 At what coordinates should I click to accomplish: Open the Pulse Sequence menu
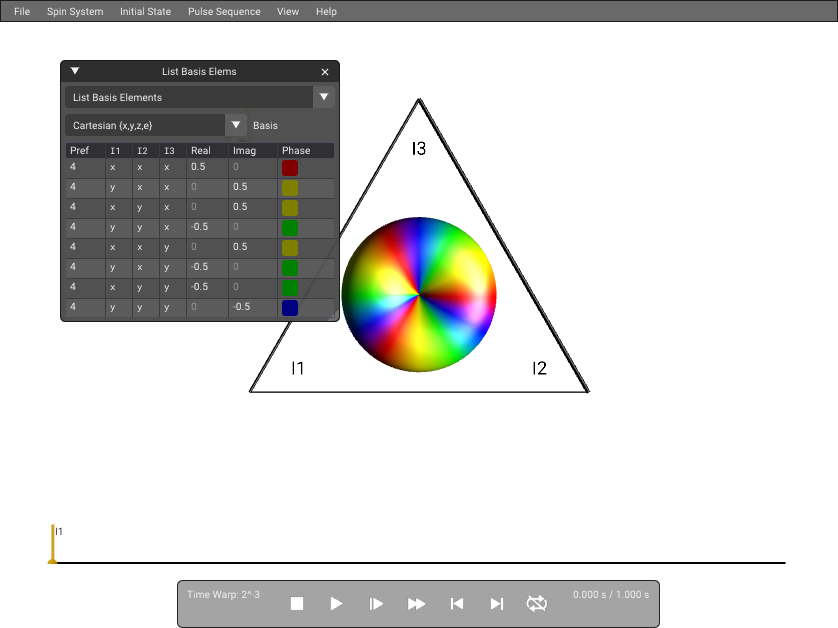click(x=224, y=11)
